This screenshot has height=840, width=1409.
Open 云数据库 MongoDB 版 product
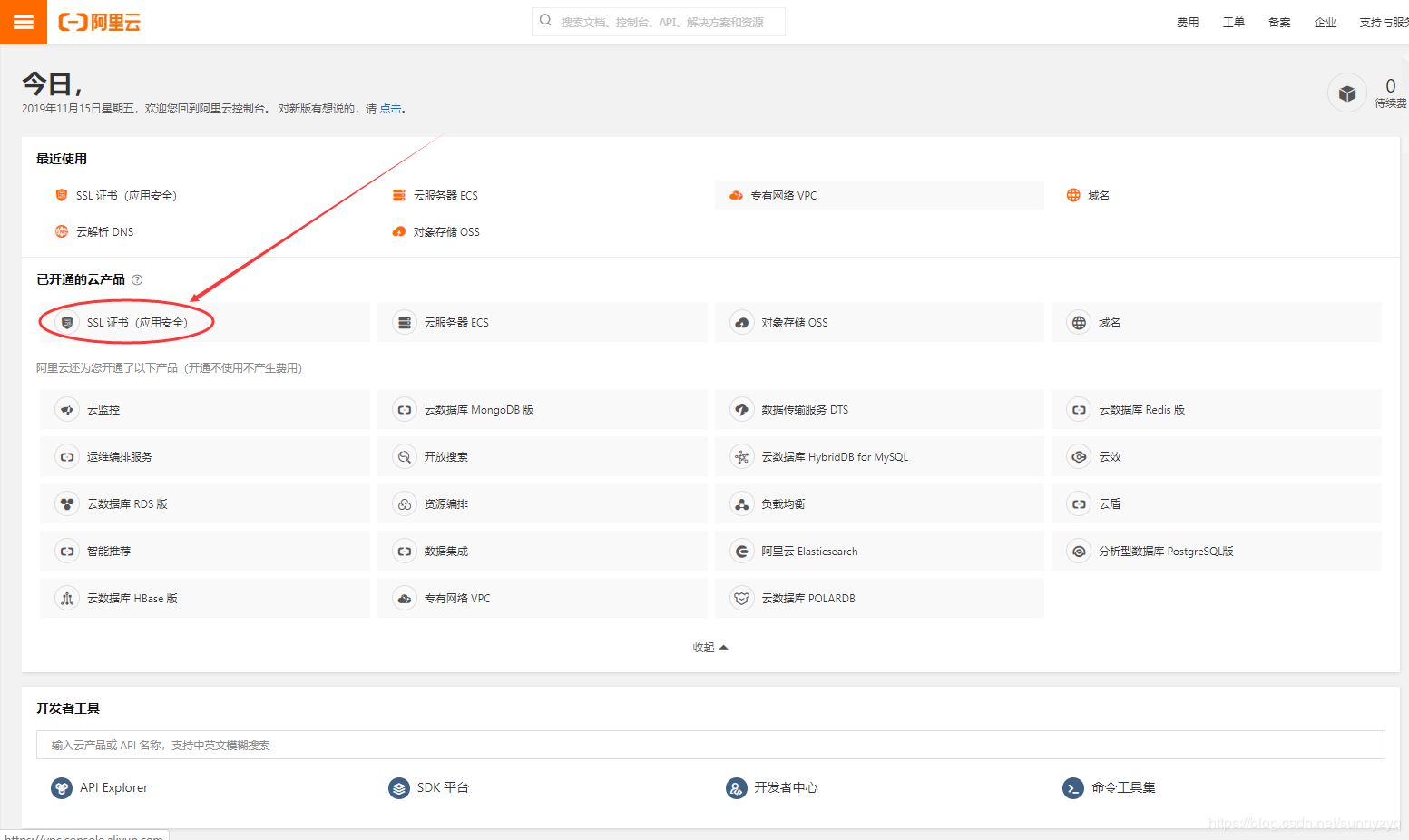click(x=478, y=410)
